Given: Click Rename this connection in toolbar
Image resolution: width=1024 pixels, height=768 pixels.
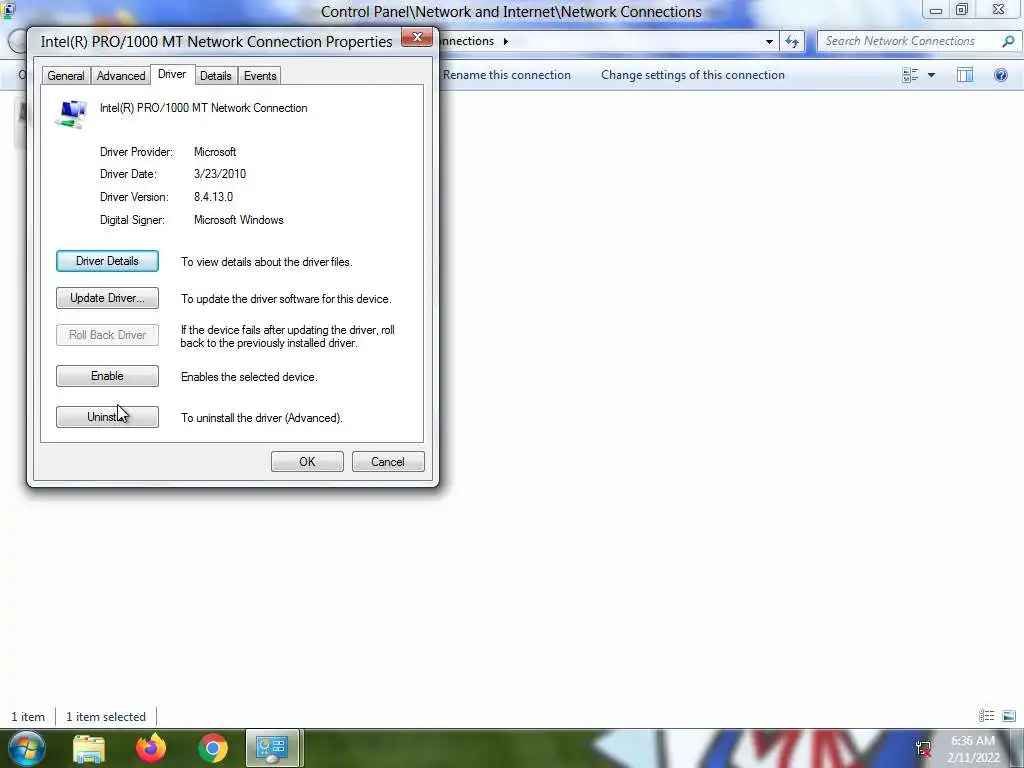Looking at the screenshot, I should tap(507, 75).
